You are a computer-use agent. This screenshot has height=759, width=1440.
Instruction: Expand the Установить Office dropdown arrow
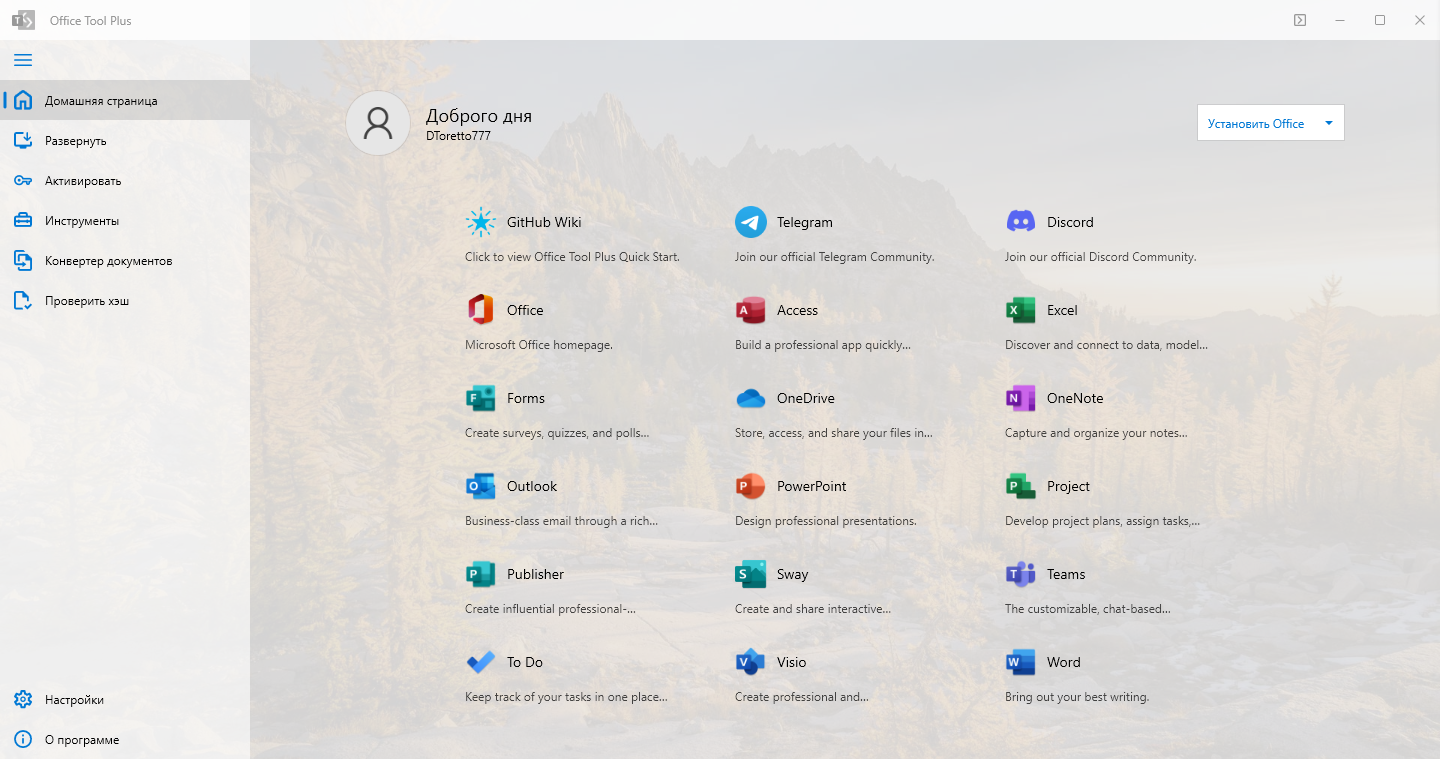1329,123
